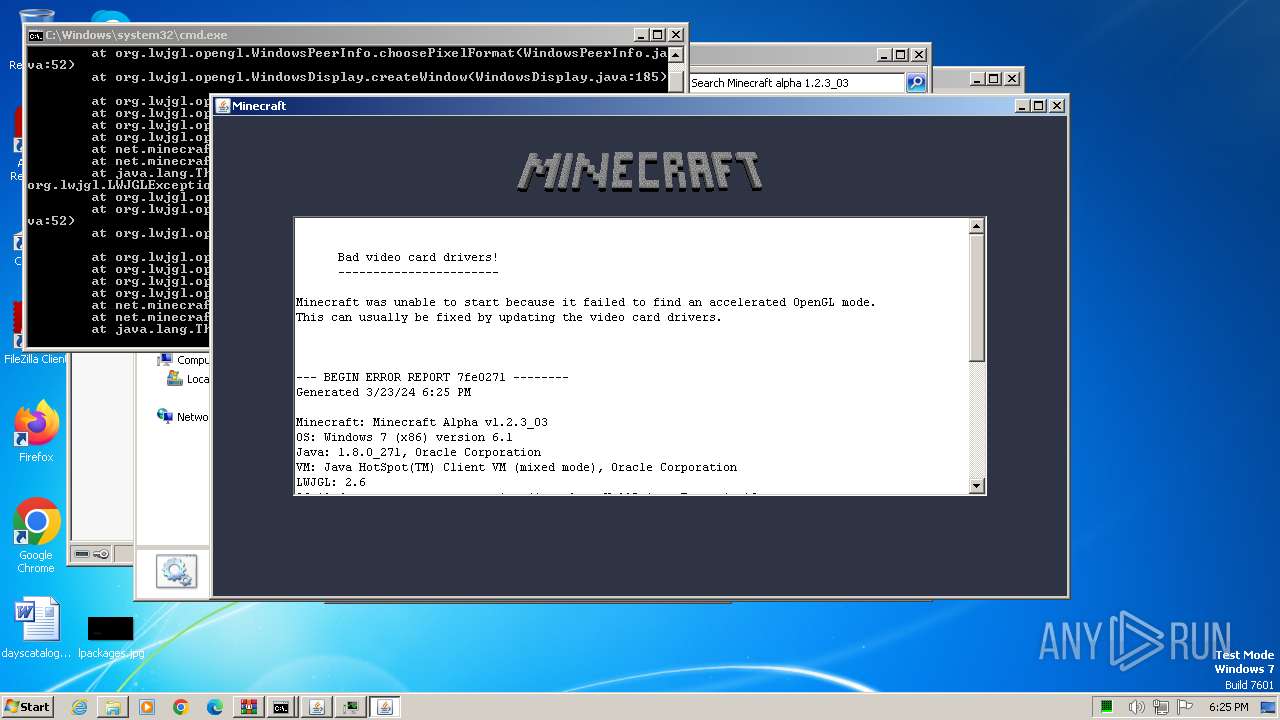Click 'VM: Java HotSpot(TM) Client VM' line
The width and height of the screenshot is (1280, 720).
(516, 467)
